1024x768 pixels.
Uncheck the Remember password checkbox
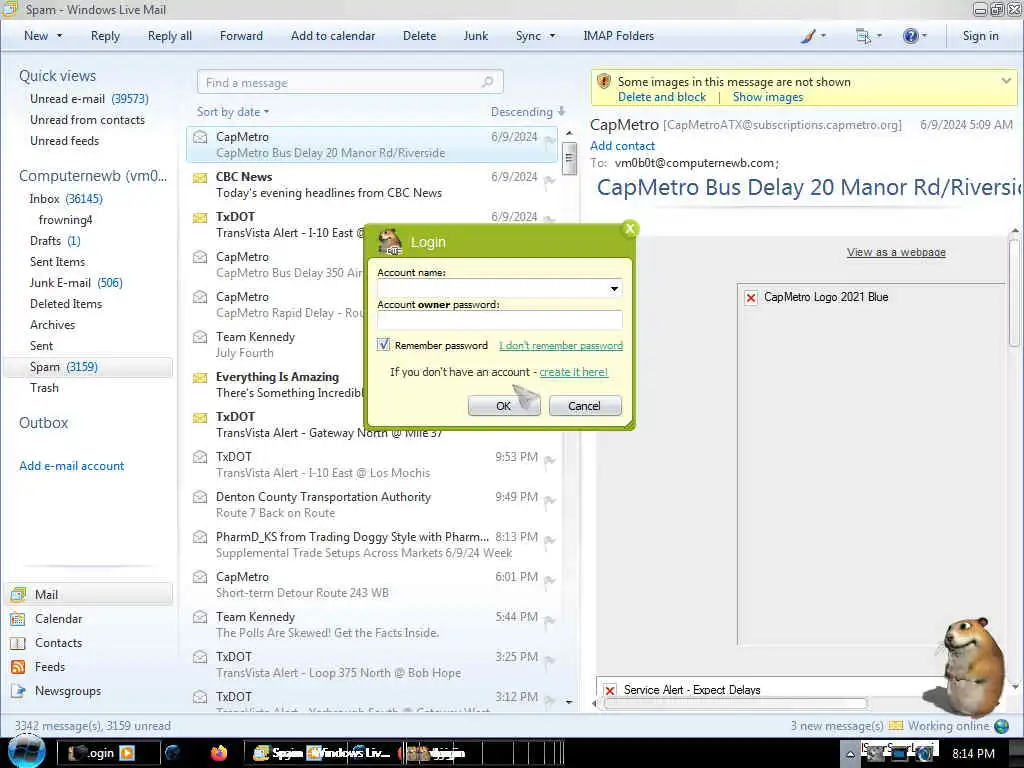pos(383,345)
